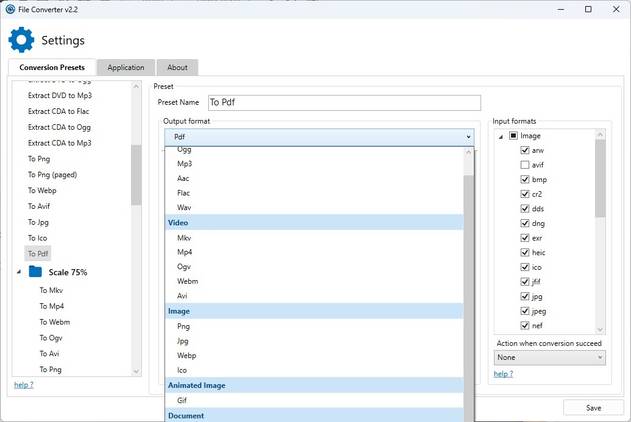Click the scroll-down arrow of the presets list
This screenshot has width=631, height=422.
point(136,371)
